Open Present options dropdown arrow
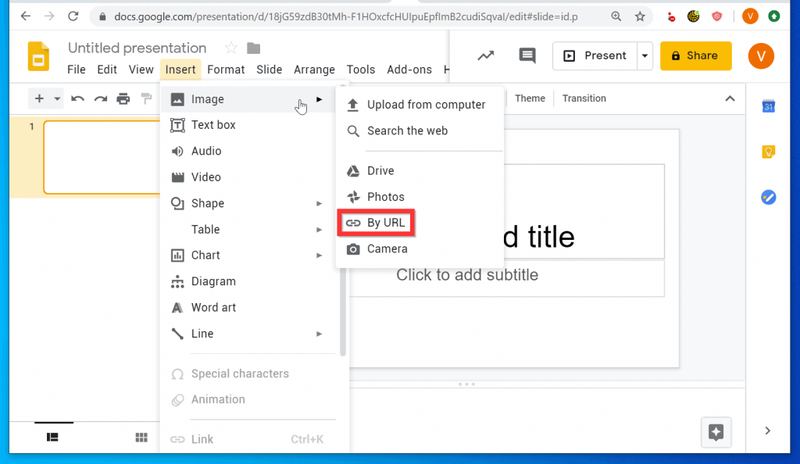 pos(645,56)
